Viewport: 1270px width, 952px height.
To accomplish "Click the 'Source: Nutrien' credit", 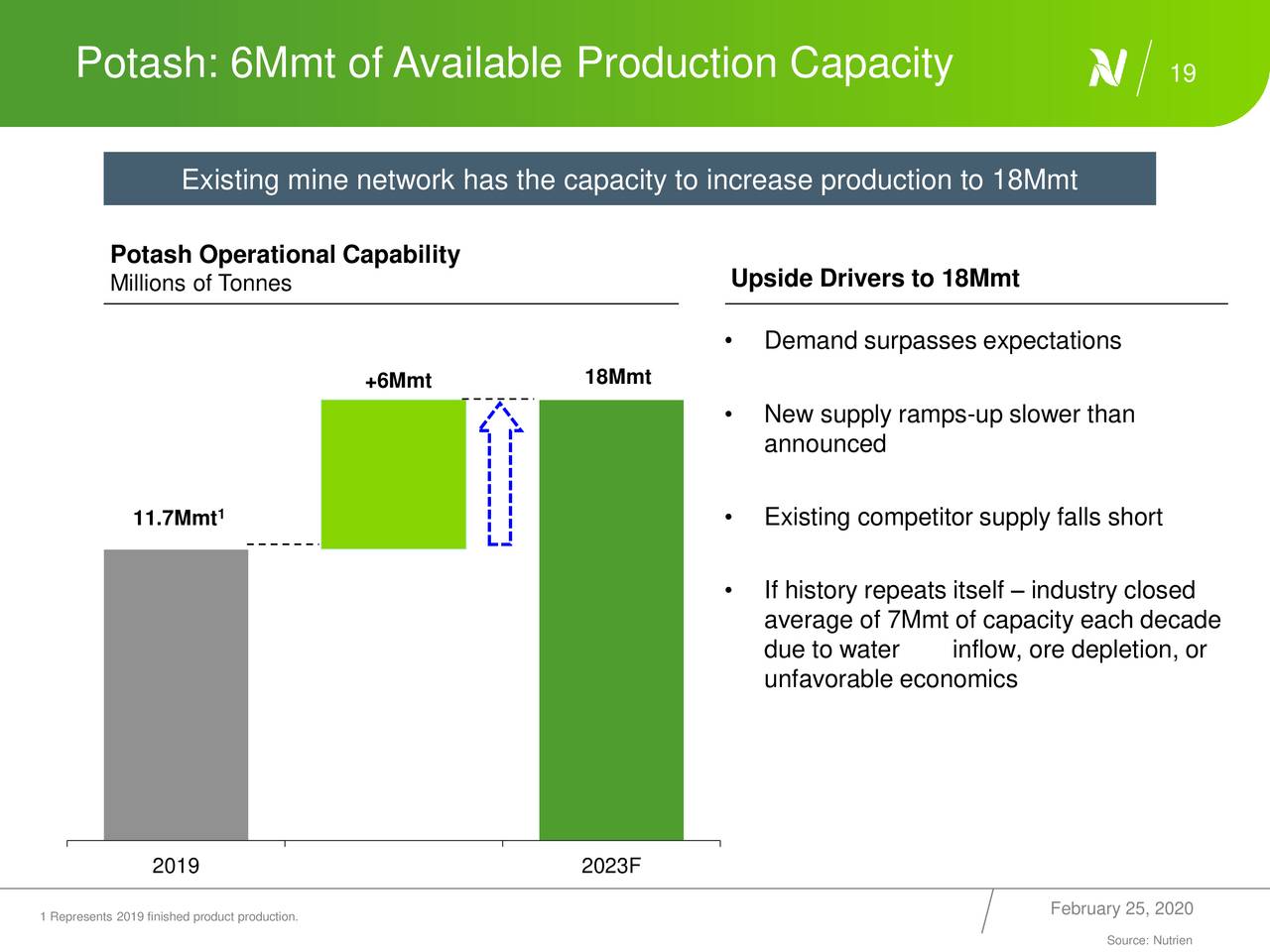I will [1149, 940].
